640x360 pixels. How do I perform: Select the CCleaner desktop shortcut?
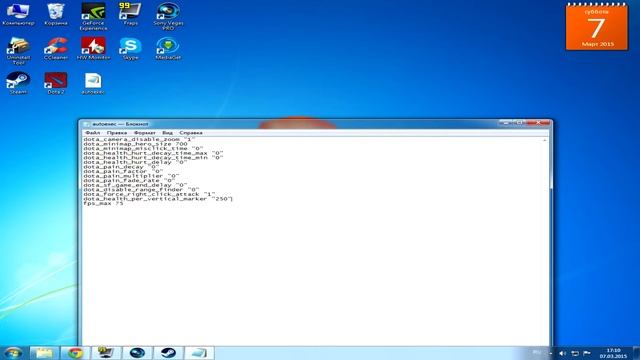pos(56,49)
